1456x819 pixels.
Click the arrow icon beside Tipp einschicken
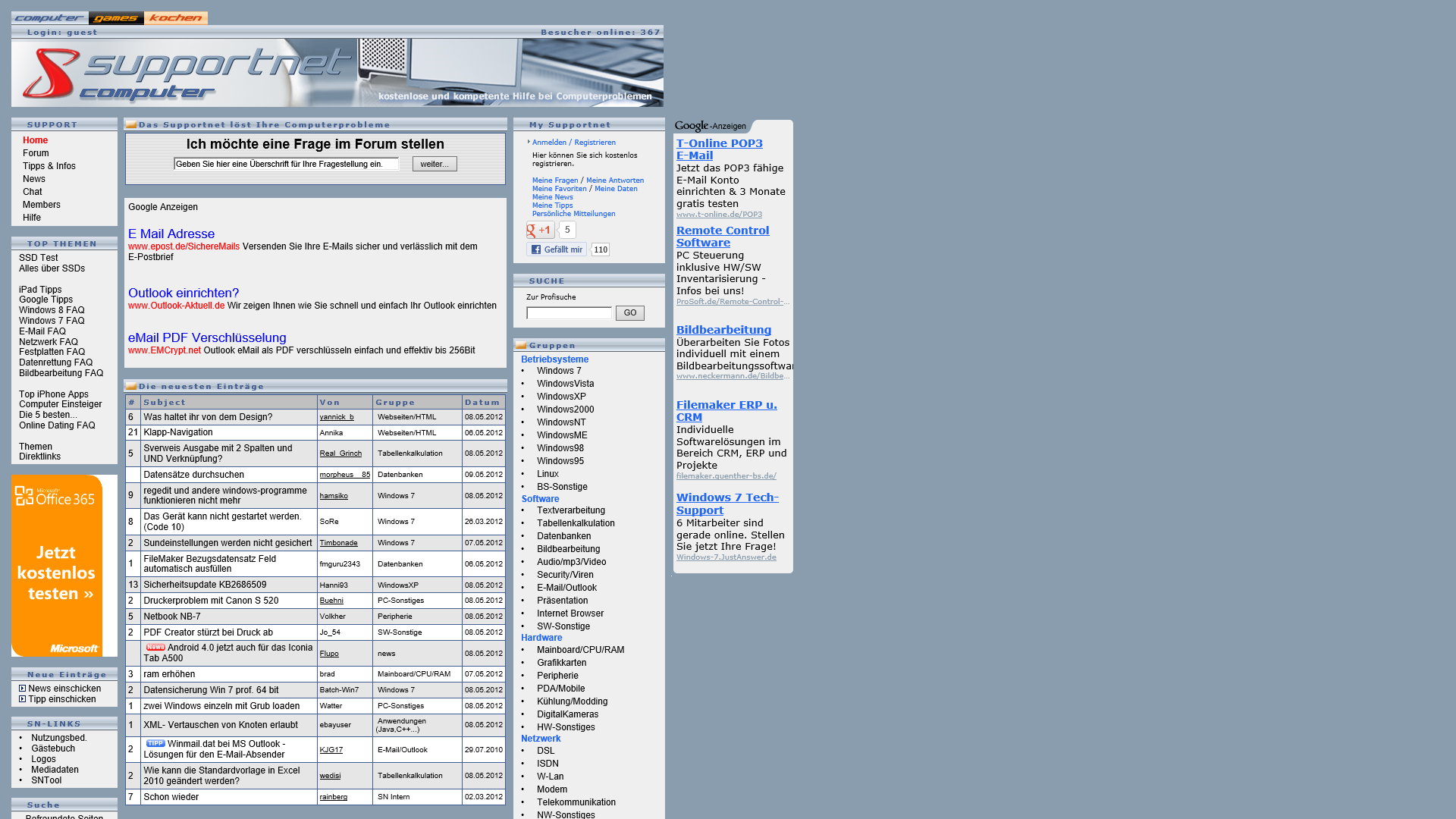pyautogui.click(x=22, y=698)
